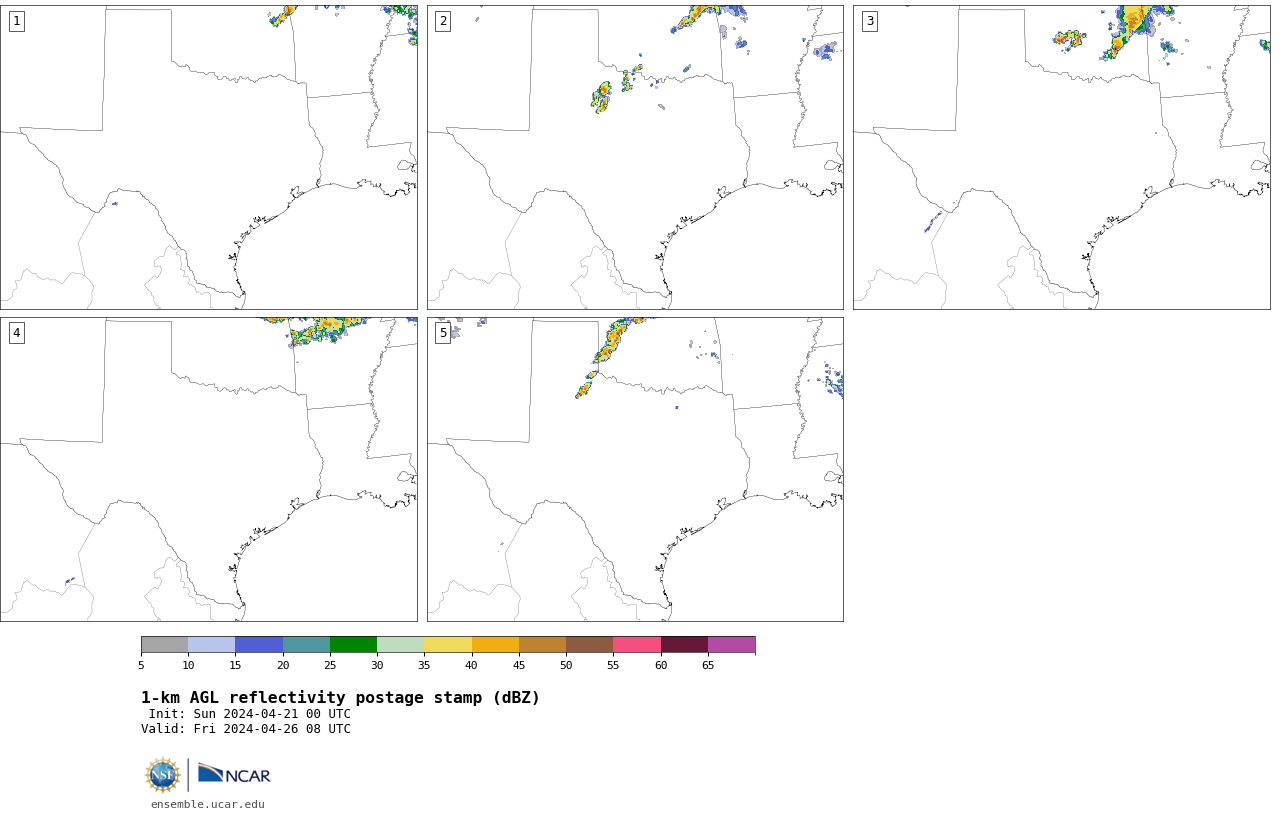Open ensemble member 3 reflectivity map

point(1062,157)
